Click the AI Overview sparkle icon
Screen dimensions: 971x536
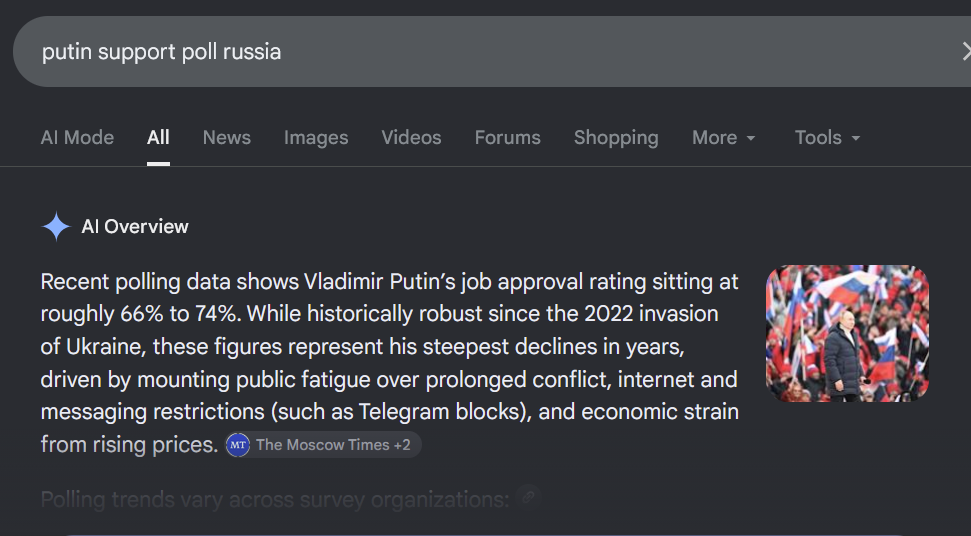point(56,227)
